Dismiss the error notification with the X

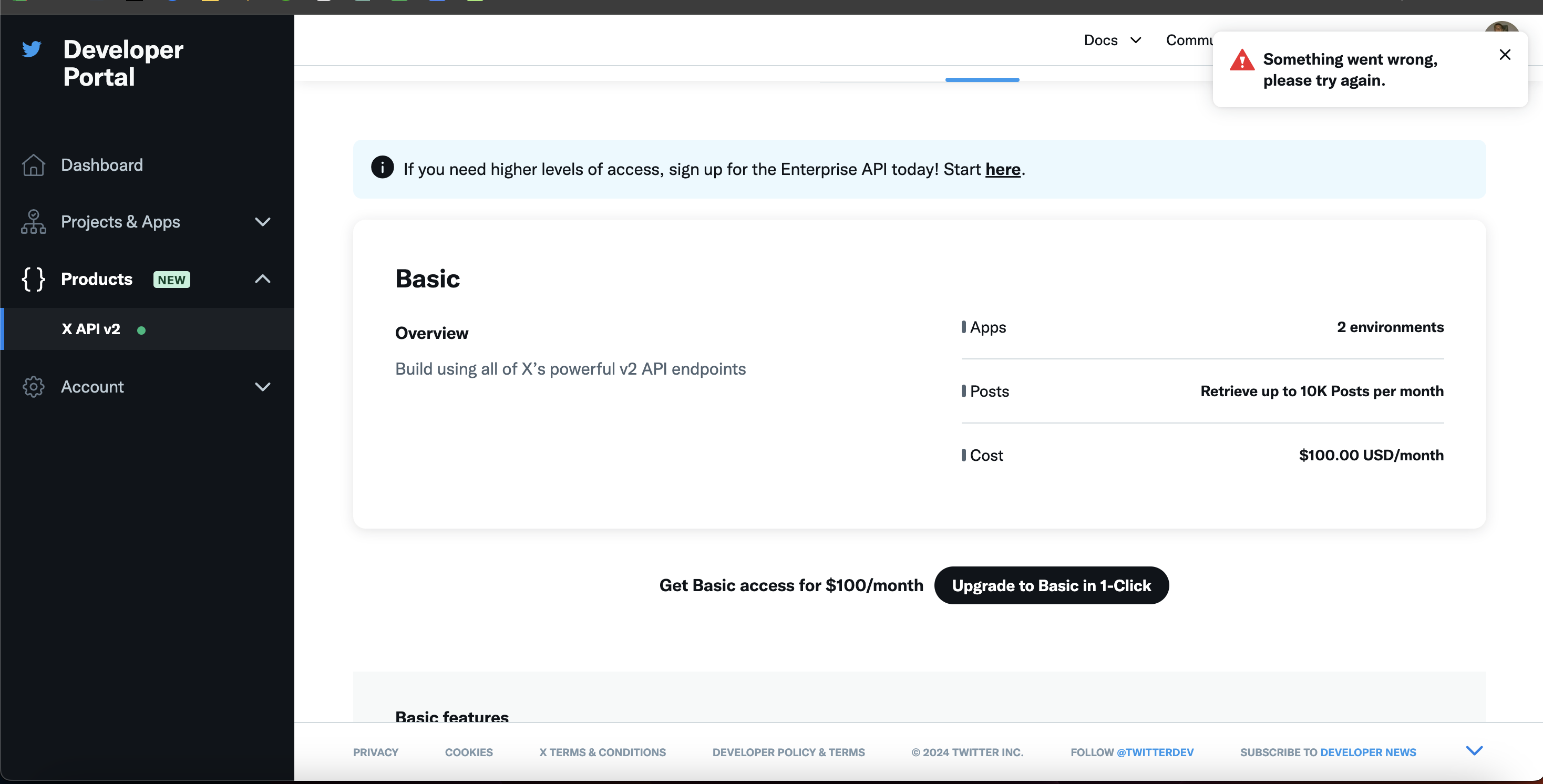point(1505,55)
